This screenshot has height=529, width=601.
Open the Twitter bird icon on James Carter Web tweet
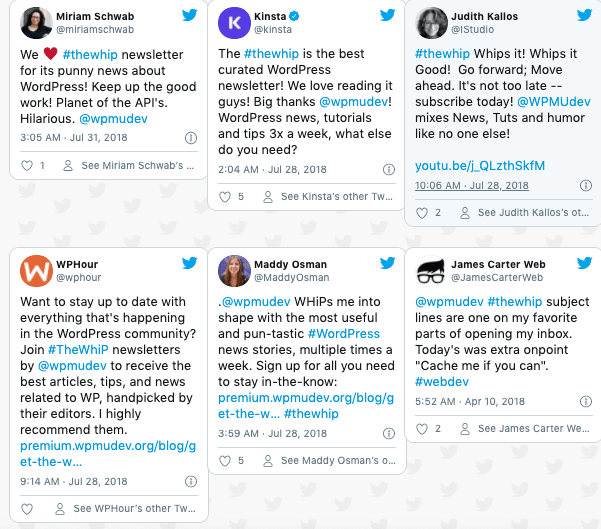click(x=583, y=263)
